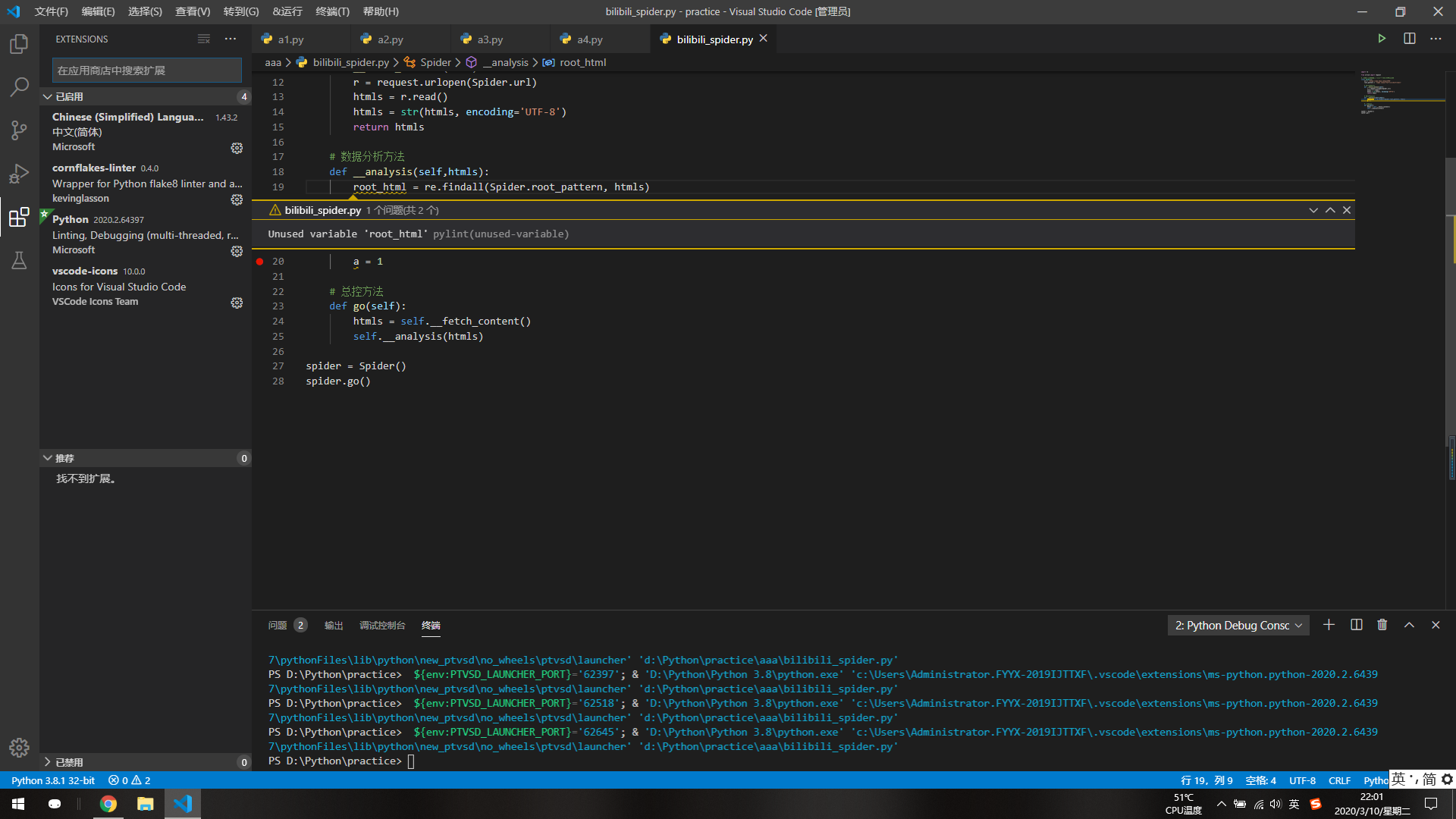Image resolution: width=1456 pixels, height=819 pixels.
Task: Select Python 3.8.1 32-bit interpreter
Action: point(53,780)
